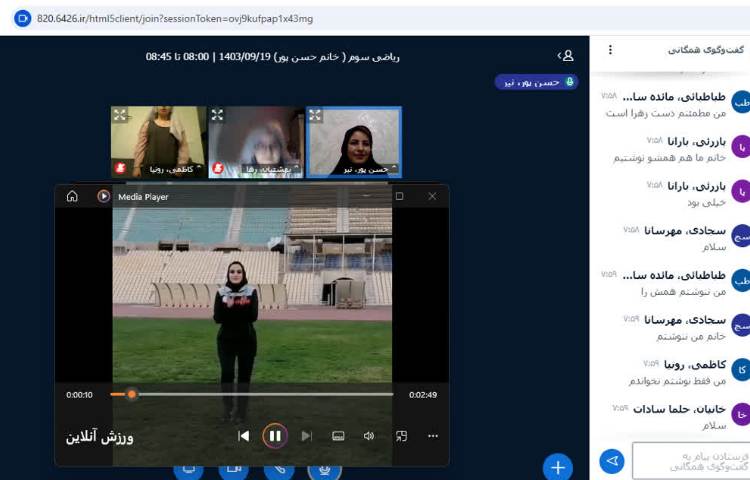Focus the public chat message input field
The width and height of the screenshot is (750, 480).
pyautogui.click(x=691, y=461)
